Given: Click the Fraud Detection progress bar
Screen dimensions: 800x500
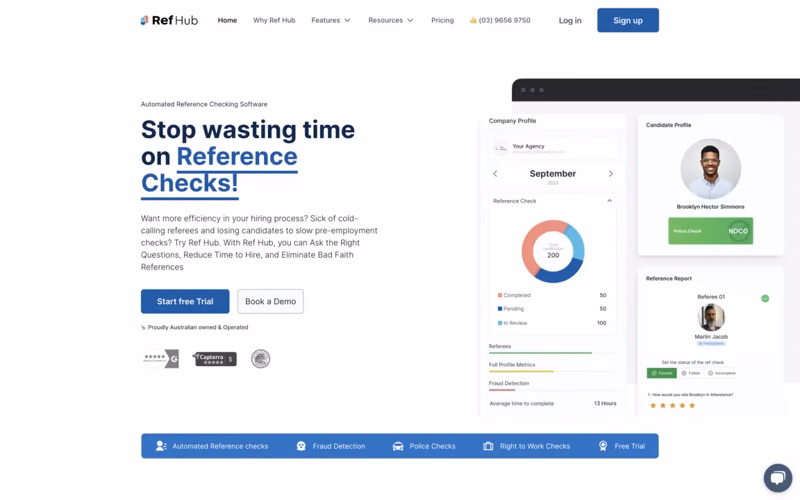Looking at the screenshot, I should (x=553, y=390).
